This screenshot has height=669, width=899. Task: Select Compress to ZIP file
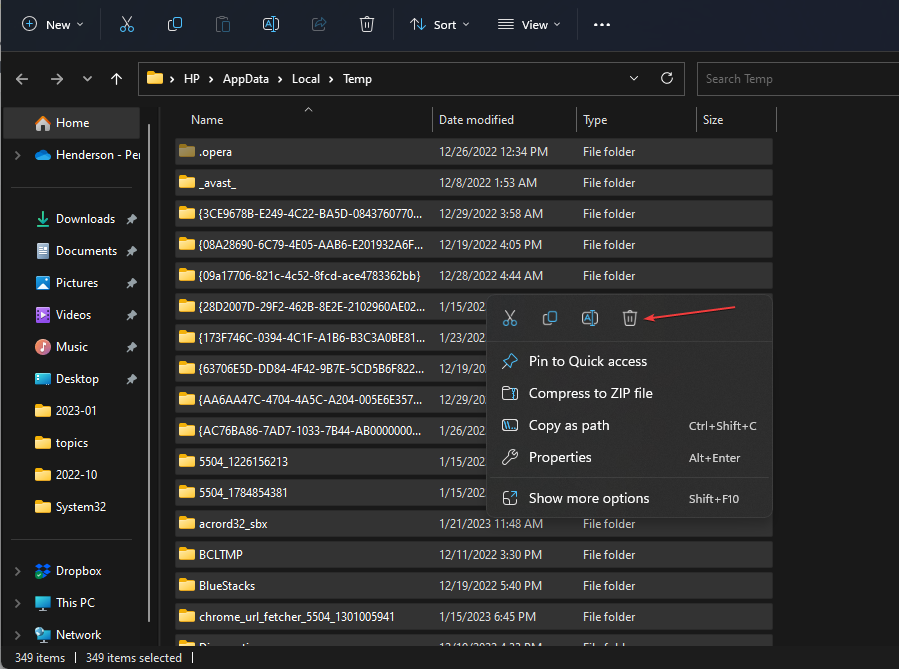click(590, 393)
